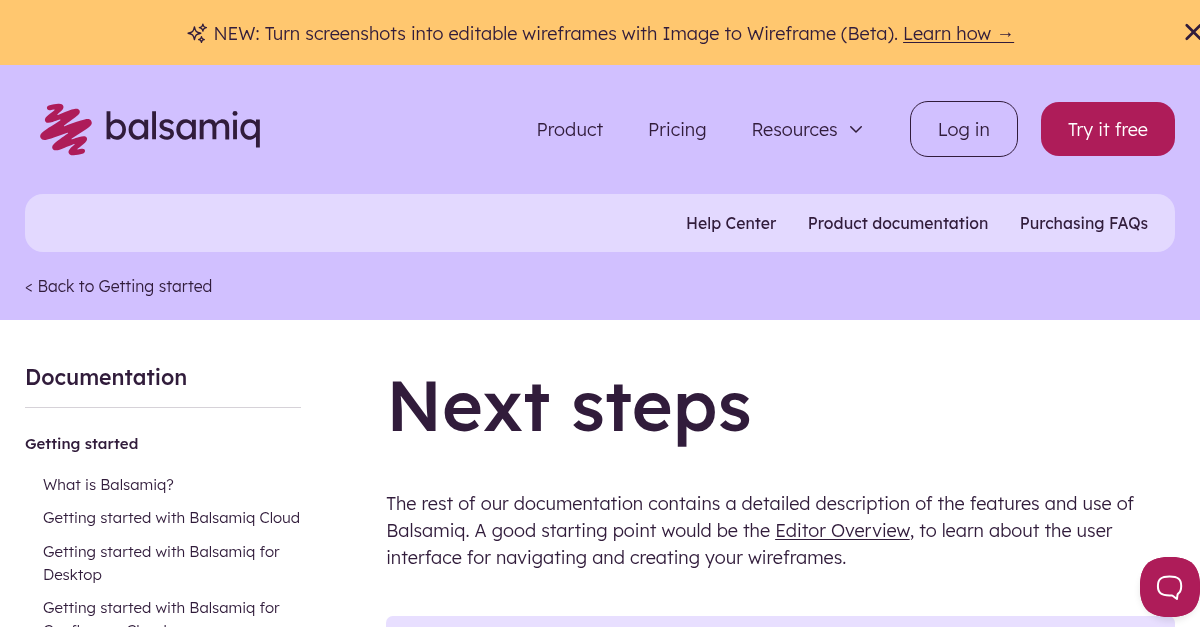The height and width of the screenshot is (627, 1200).
Task: Open the Pricing page
Action: pyautogui.click(x=677, y=129)
